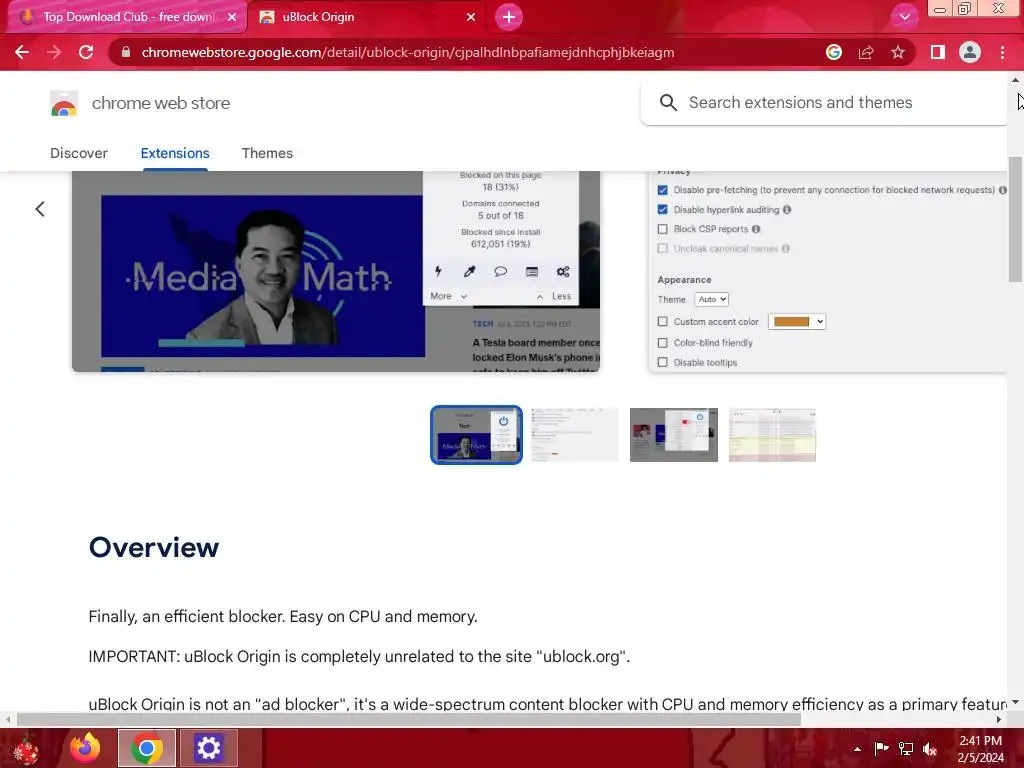1024x768 pixels.
Task: Click the vertical page scrollbar thumb
Action: pyautogui.click(x=1015, y=219)
